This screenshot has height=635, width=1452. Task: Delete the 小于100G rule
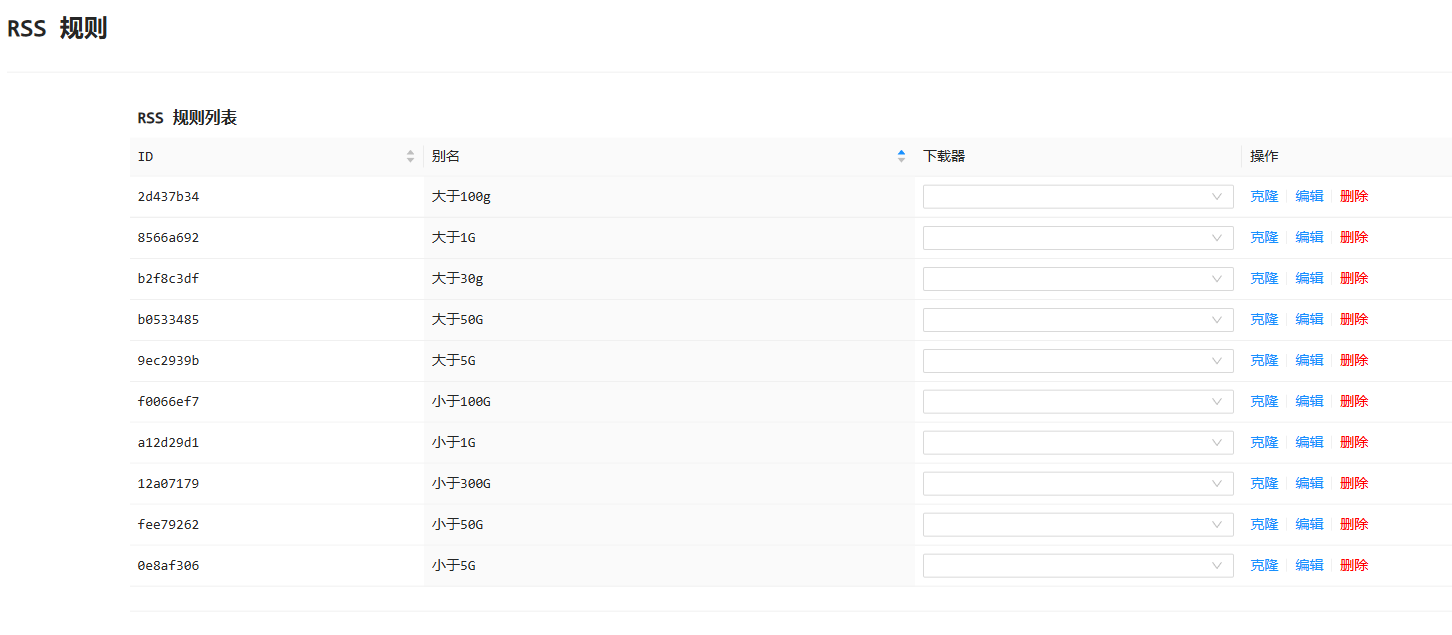[1354, 402]
